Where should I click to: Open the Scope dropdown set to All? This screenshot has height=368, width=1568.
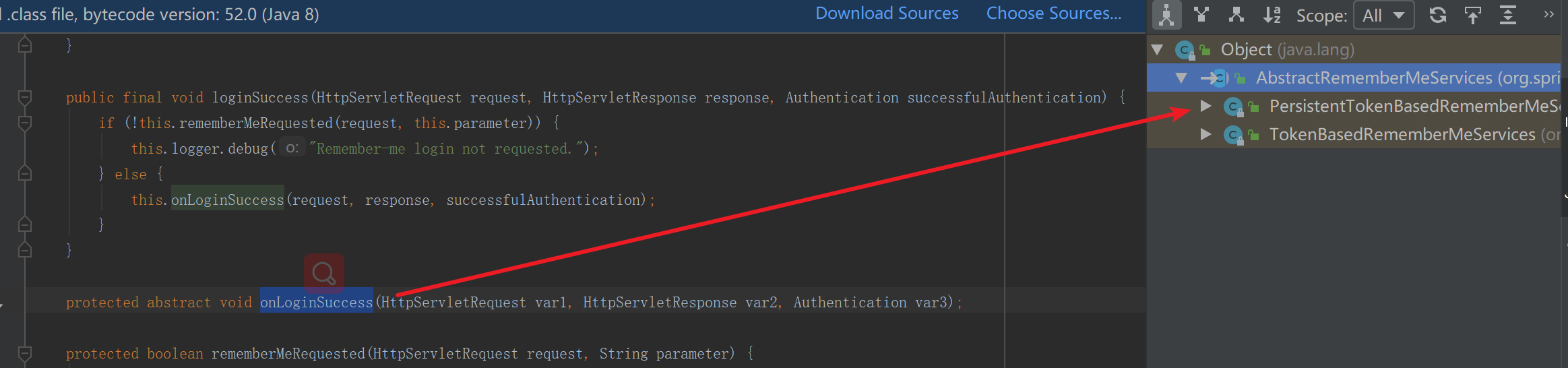pos(1383,16)
